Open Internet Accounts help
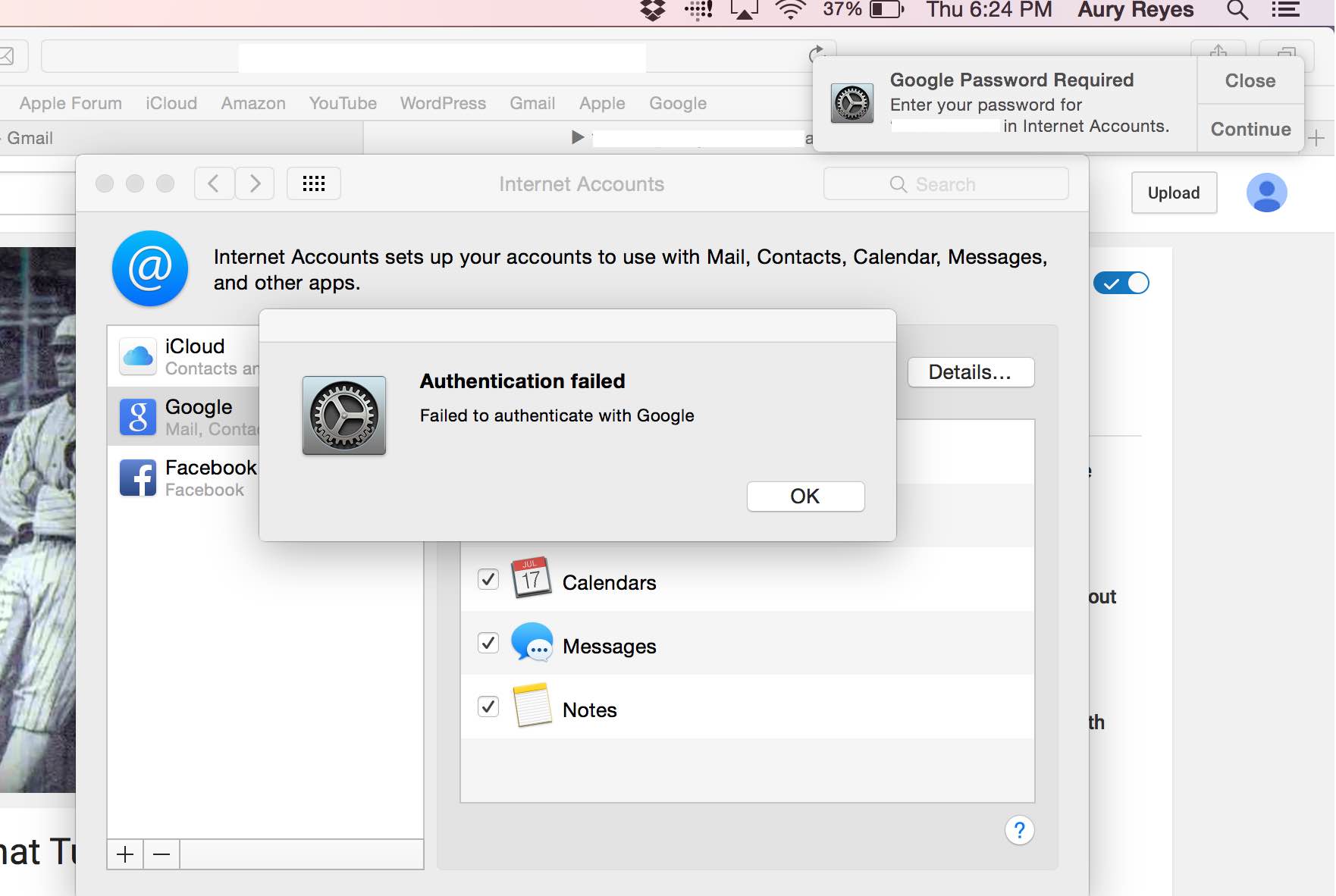This screenshot has height=896, width=1336. click(1020, 830)
